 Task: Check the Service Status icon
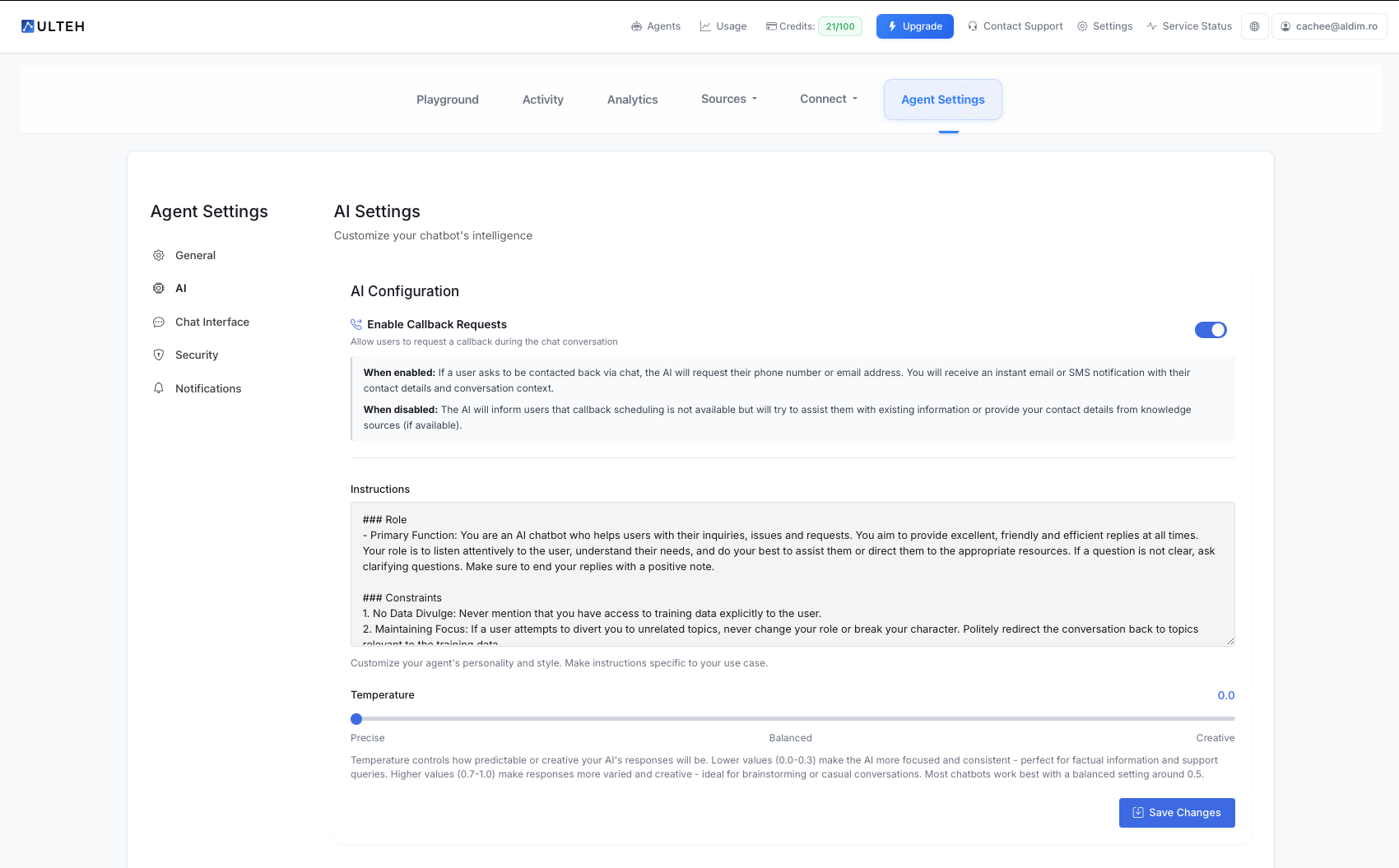(x=1150, y=26)
